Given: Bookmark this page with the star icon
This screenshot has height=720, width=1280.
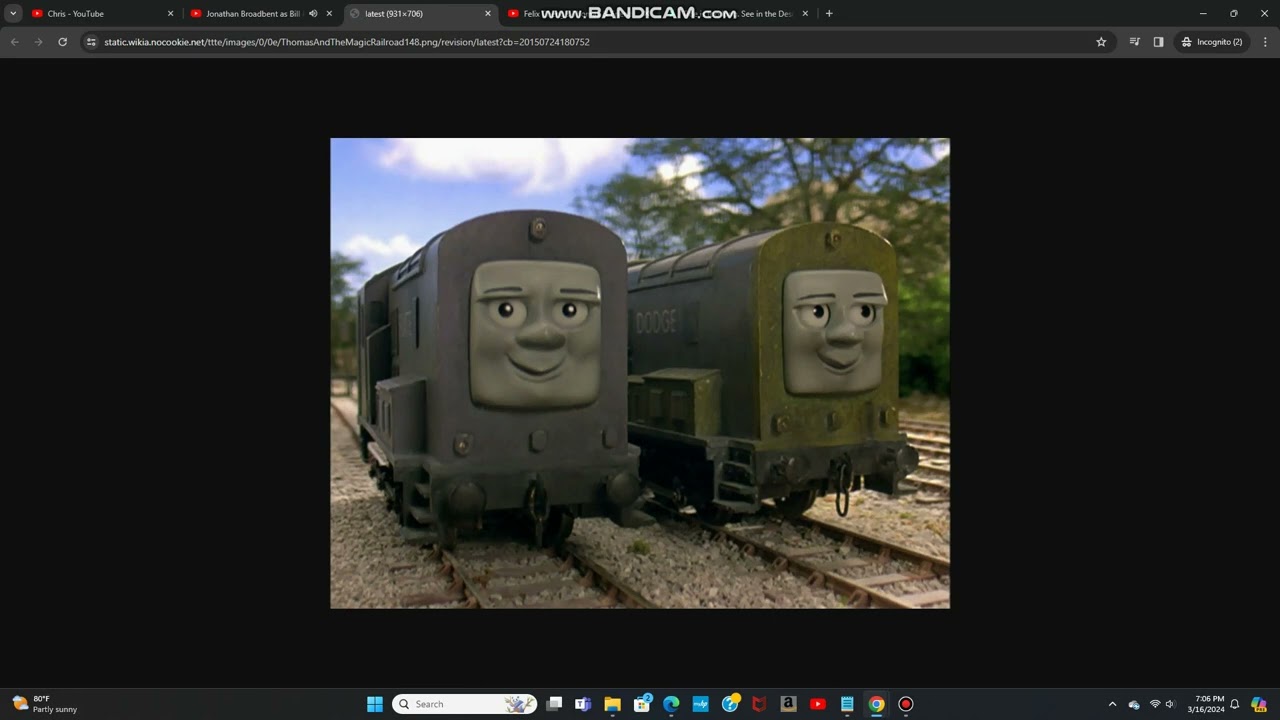Looking at the screenshot, I should tap(1101, 42).
